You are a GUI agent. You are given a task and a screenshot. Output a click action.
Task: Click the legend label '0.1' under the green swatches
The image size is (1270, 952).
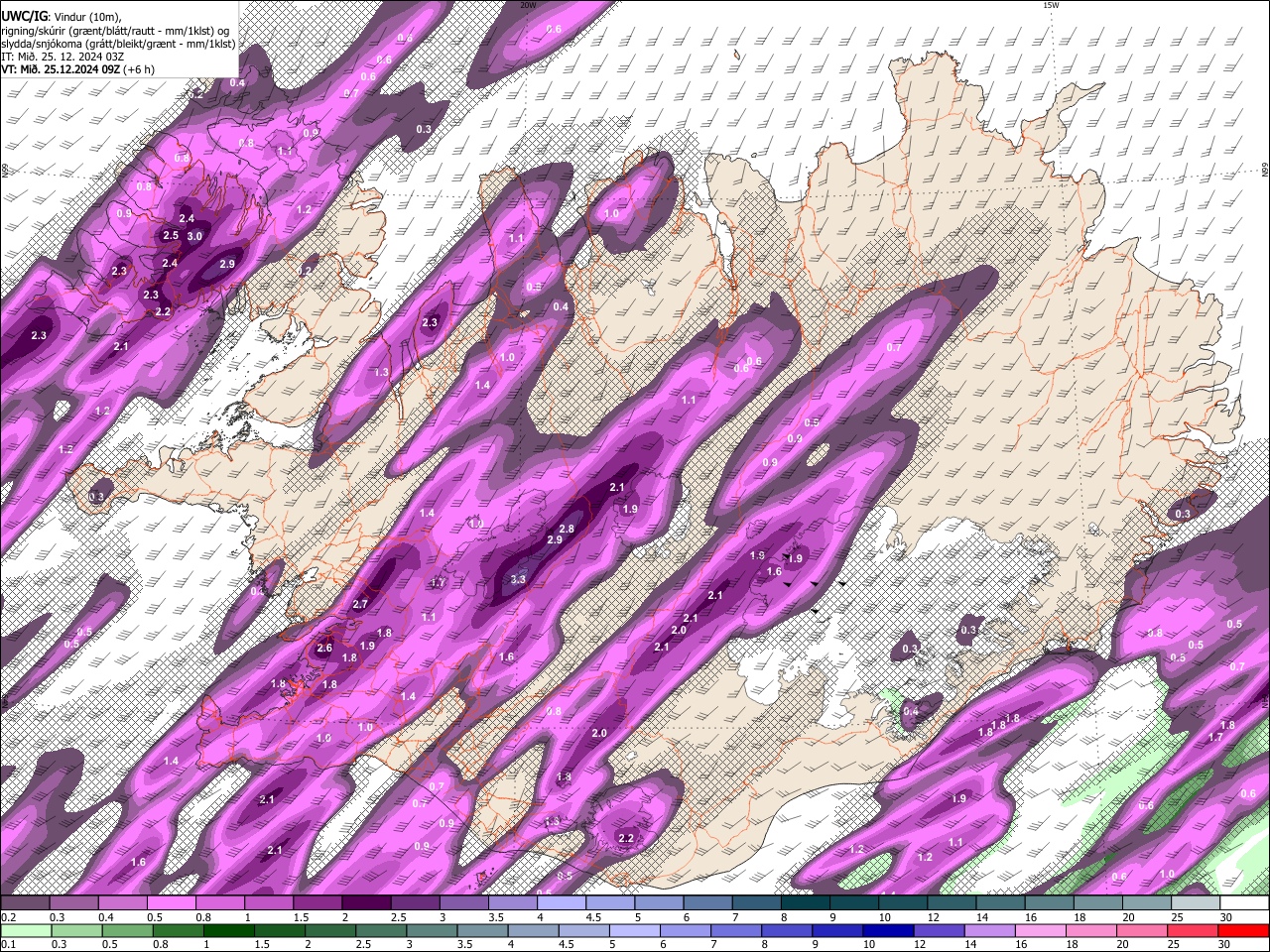coord(9,945)
